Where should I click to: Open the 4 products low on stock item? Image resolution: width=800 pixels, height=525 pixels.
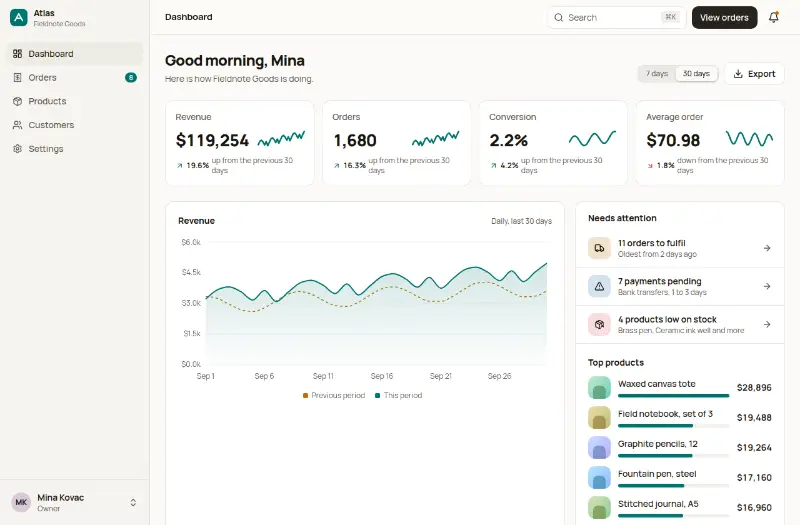tap(680, 324)
